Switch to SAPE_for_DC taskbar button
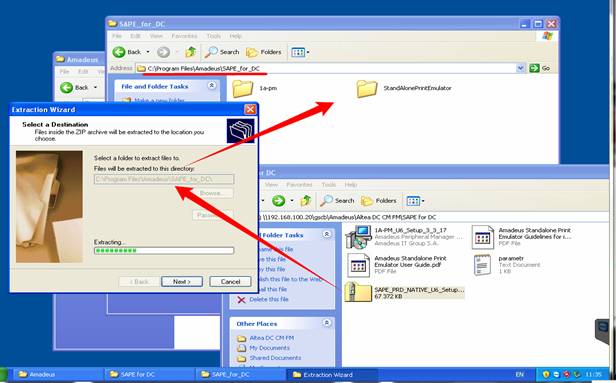The height and width of the screenshot is (383, 616). point(240,374)
